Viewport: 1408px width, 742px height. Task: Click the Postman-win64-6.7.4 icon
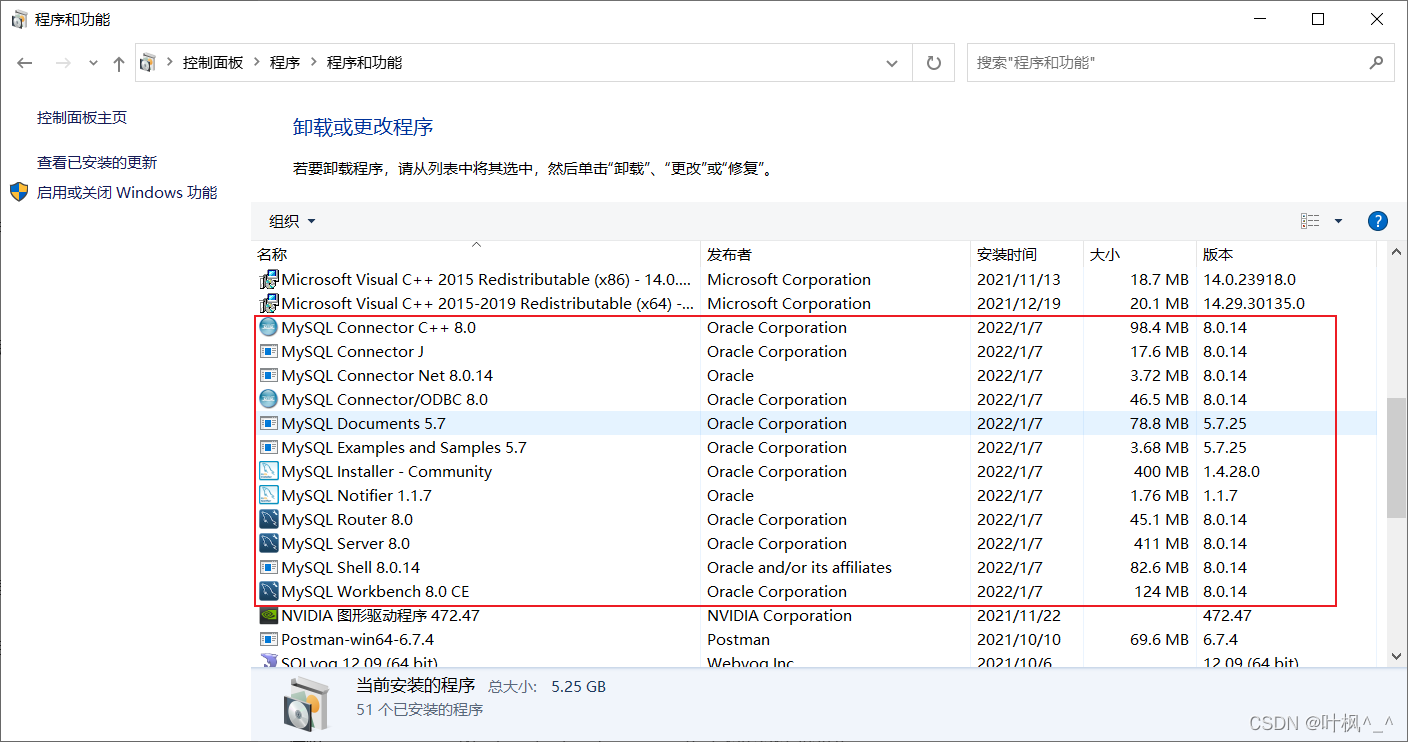pos(268,639)
